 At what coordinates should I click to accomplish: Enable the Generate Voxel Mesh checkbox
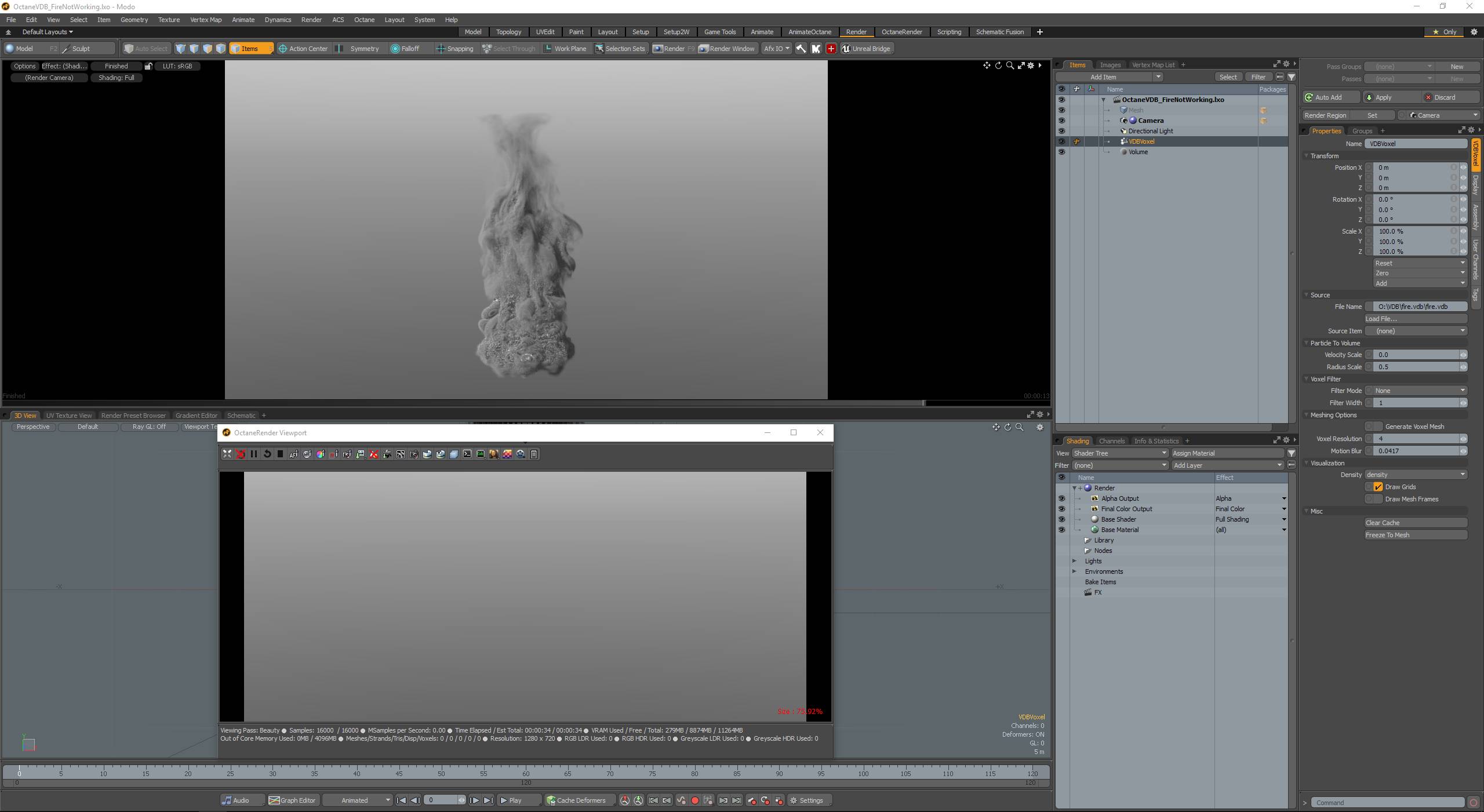[1378, 427]
